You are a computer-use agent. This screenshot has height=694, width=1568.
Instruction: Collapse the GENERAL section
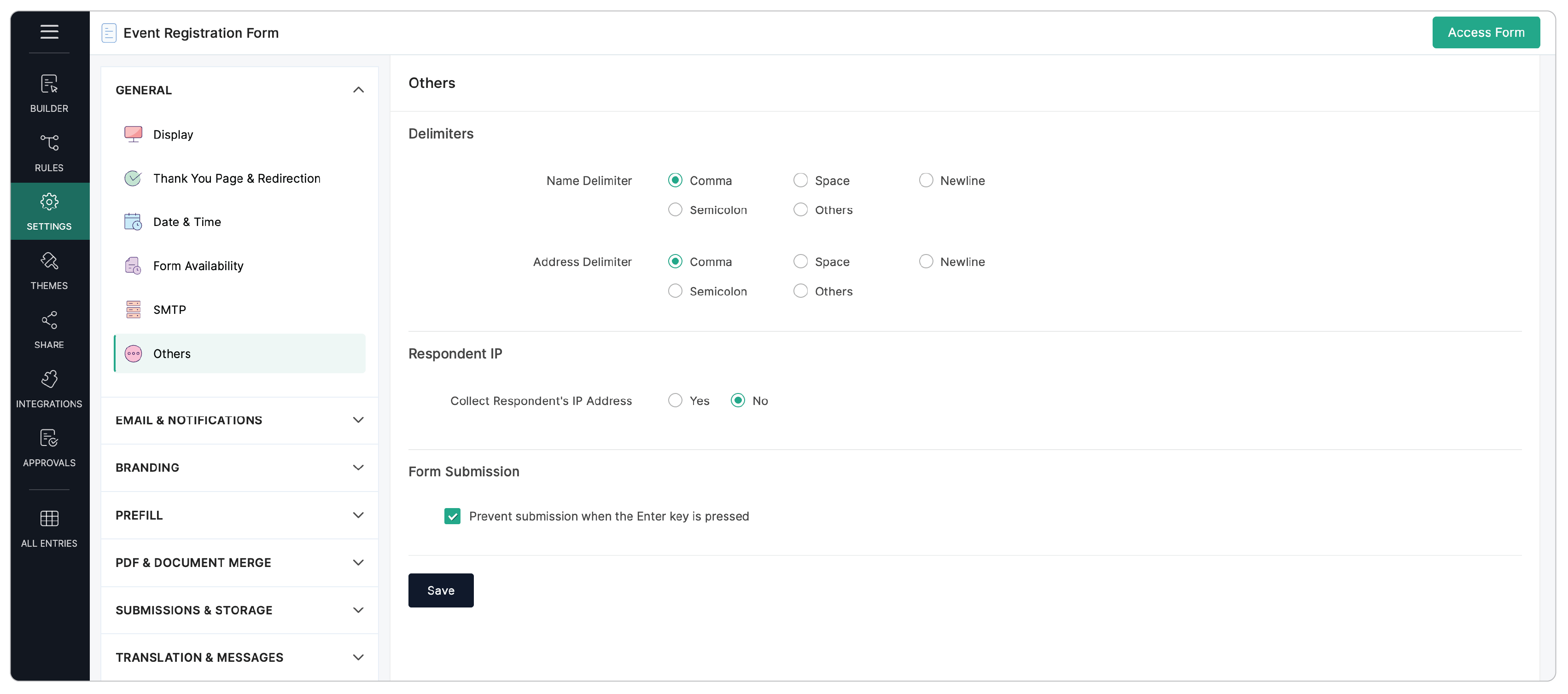[x=359, y=89]
